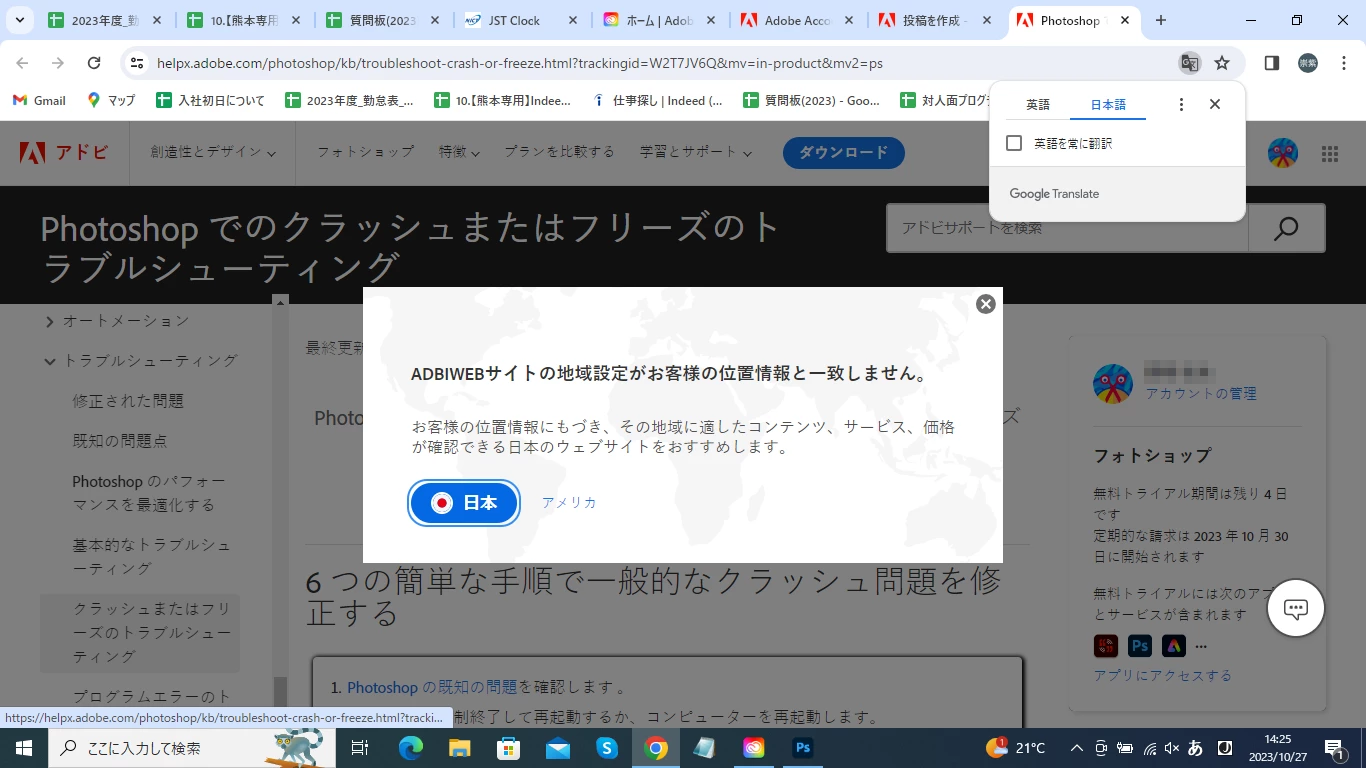Open Windows Start menu
Image resolution: width=1366 pixels, height=768 pixels.
(x=23, y=748)
